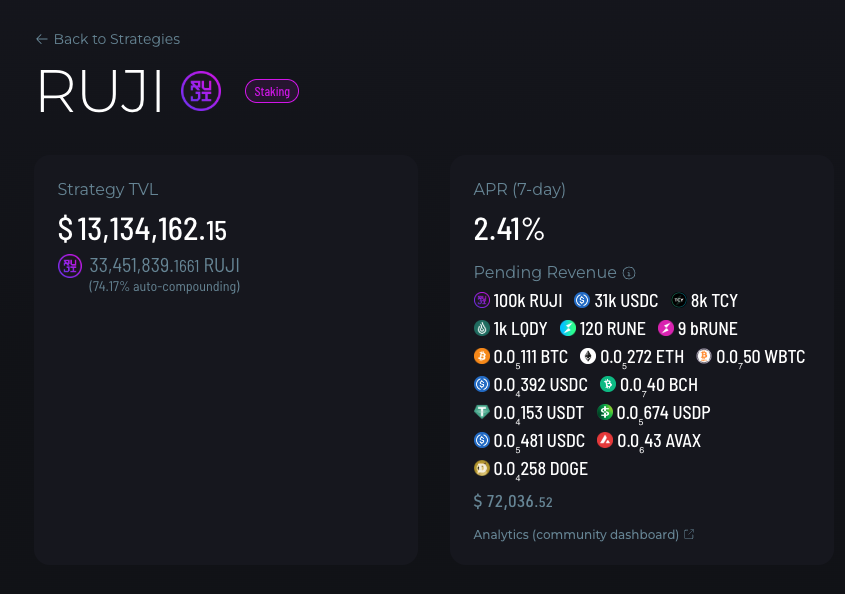Click USDC icon beside 481 USDC
Image resolution: width=845 pixels, height=594 pixels.
pos(482,440)
